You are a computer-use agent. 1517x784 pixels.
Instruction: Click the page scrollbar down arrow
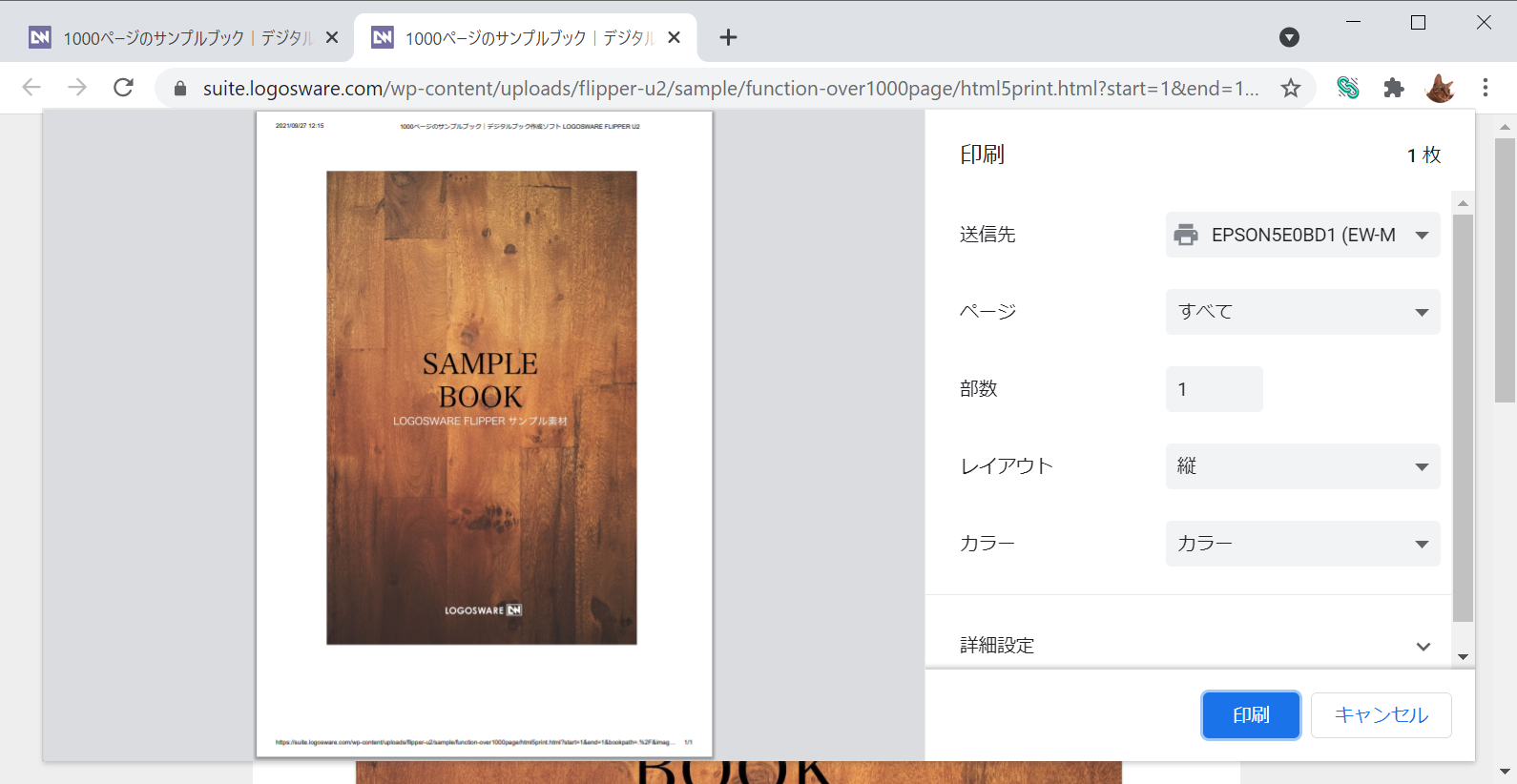pyautogui.click(x=1505, y=772)
